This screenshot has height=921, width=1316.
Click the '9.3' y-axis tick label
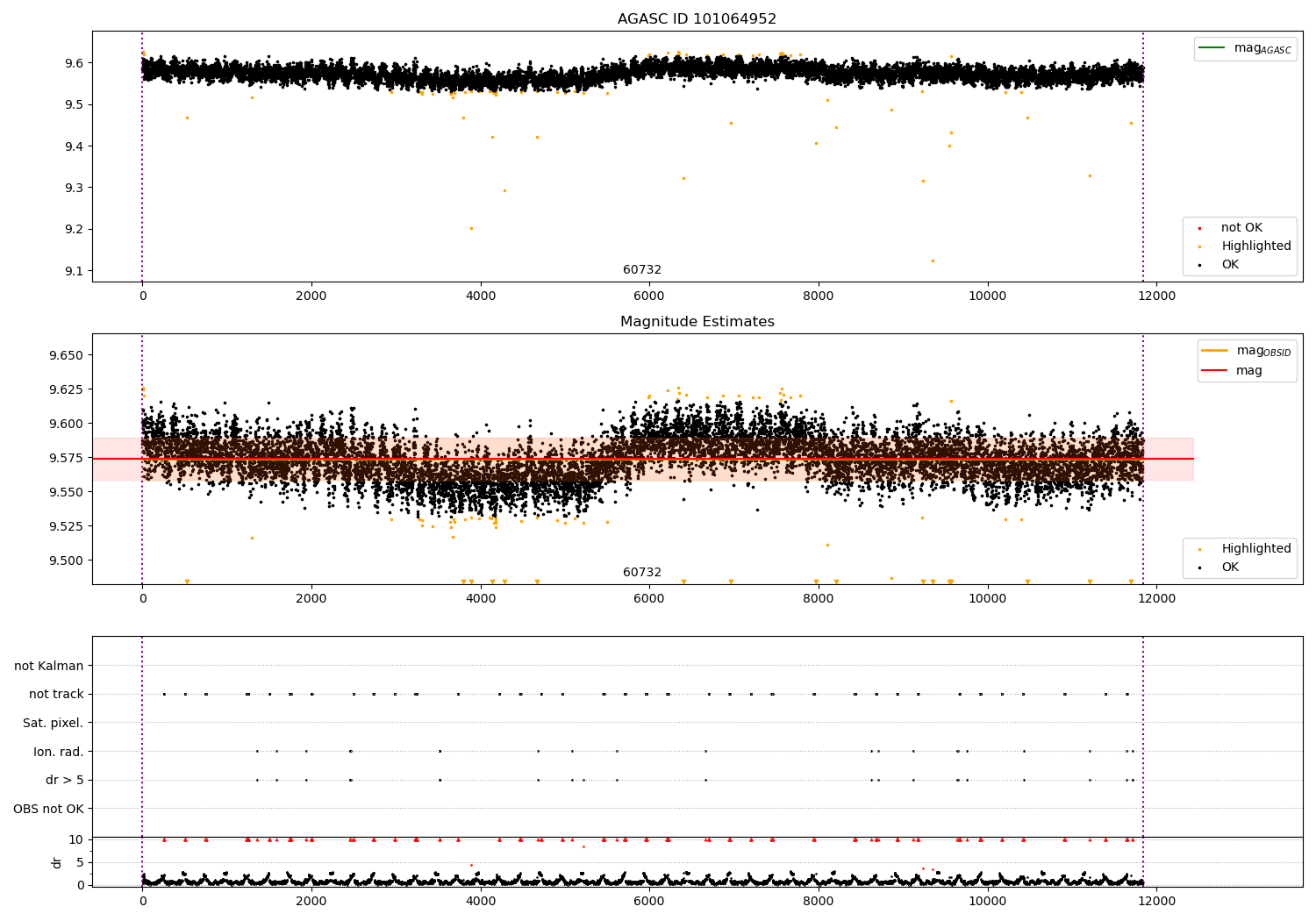point(74,188)
